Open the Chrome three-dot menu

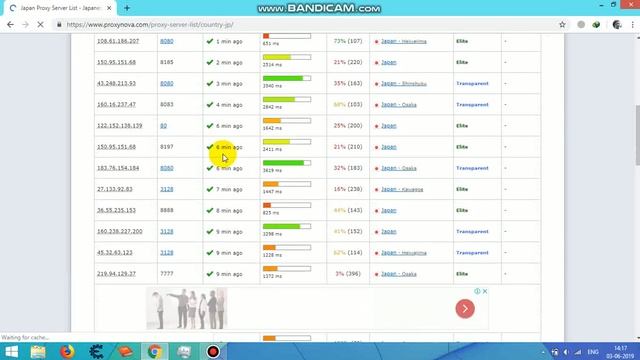point(633,25)
